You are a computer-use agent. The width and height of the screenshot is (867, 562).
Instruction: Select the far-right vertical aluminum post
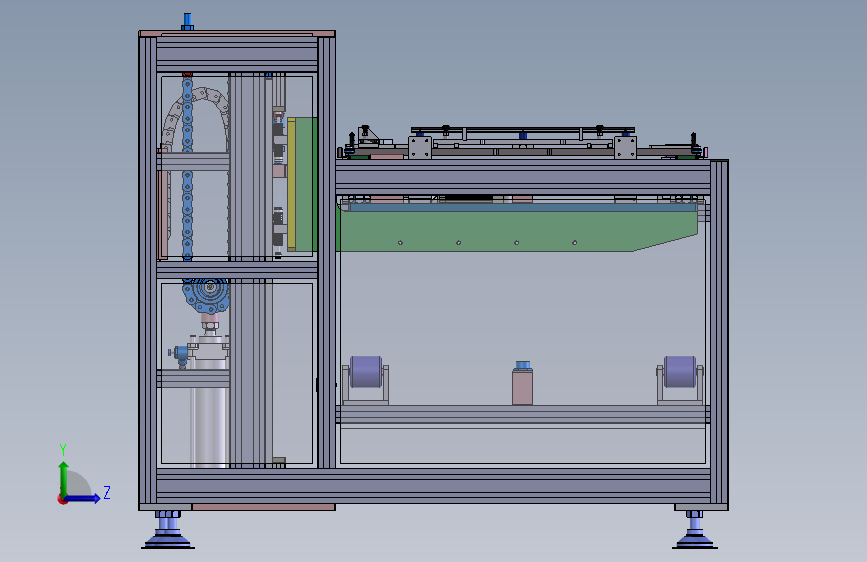719,331
